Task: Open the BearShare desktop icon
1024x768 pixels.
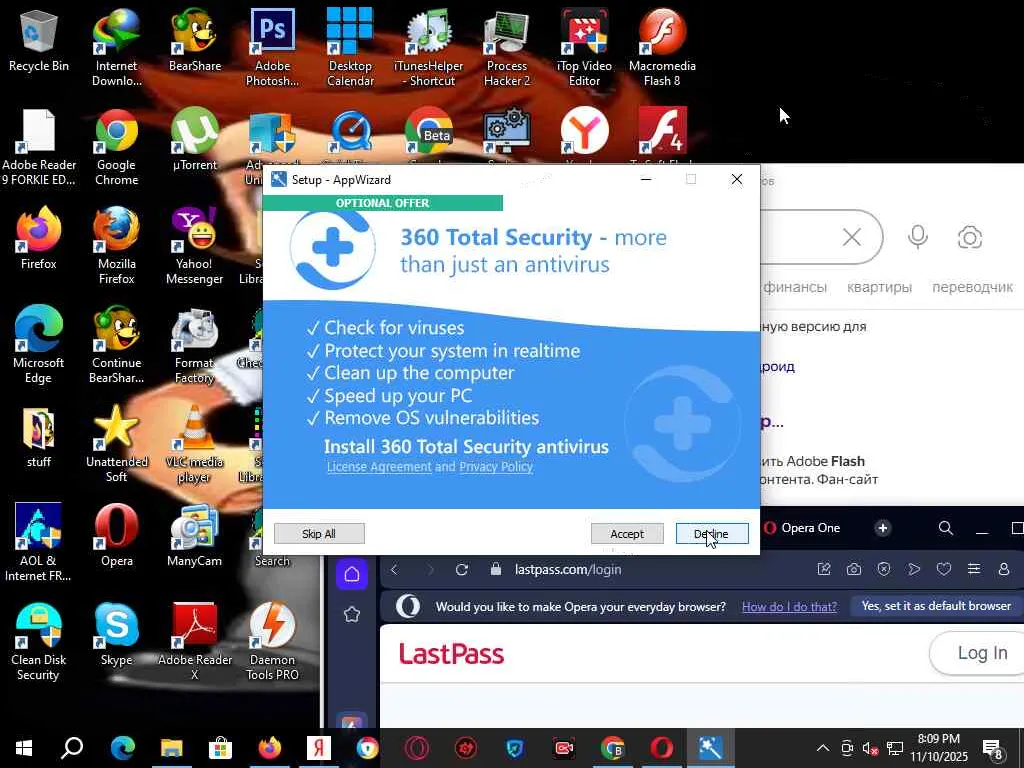Action: (195, 40)
